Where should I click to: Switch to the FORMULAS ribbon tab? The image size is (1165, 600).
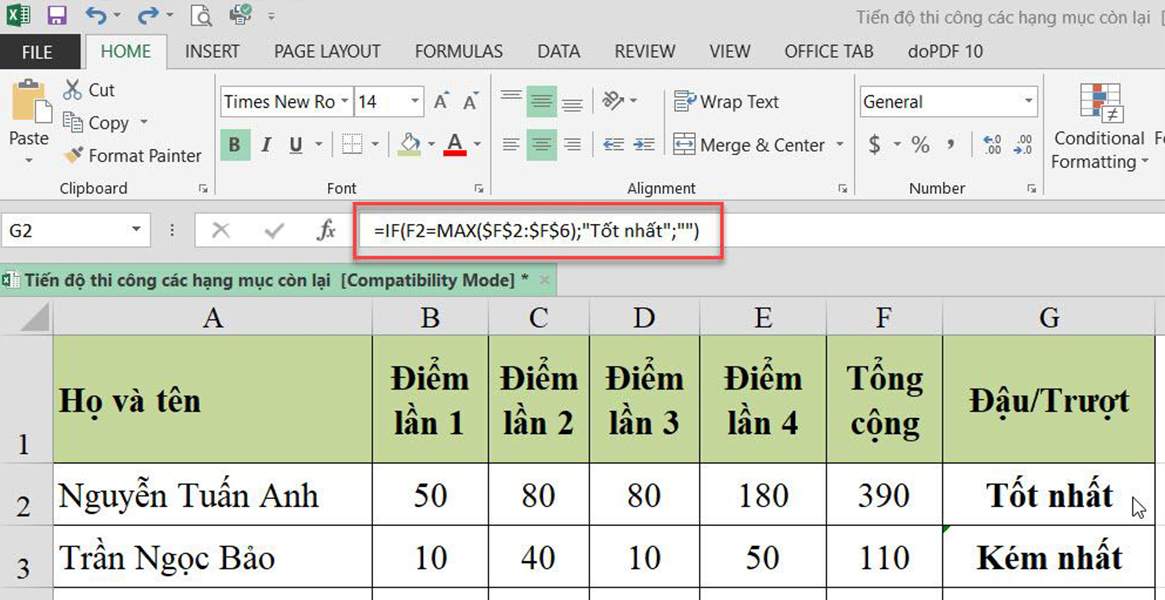pyautogui.click(x=458, y=51)
